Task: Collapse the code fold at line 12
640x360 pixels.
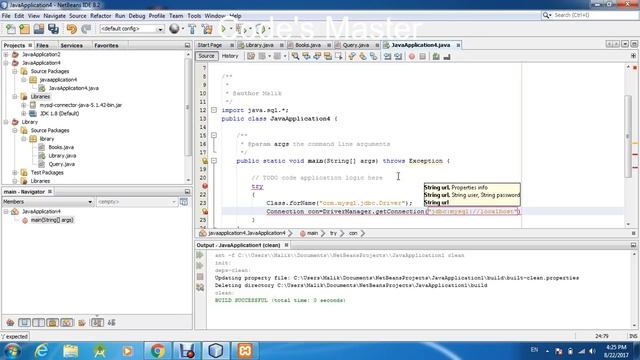Action: tap(213, 110)
